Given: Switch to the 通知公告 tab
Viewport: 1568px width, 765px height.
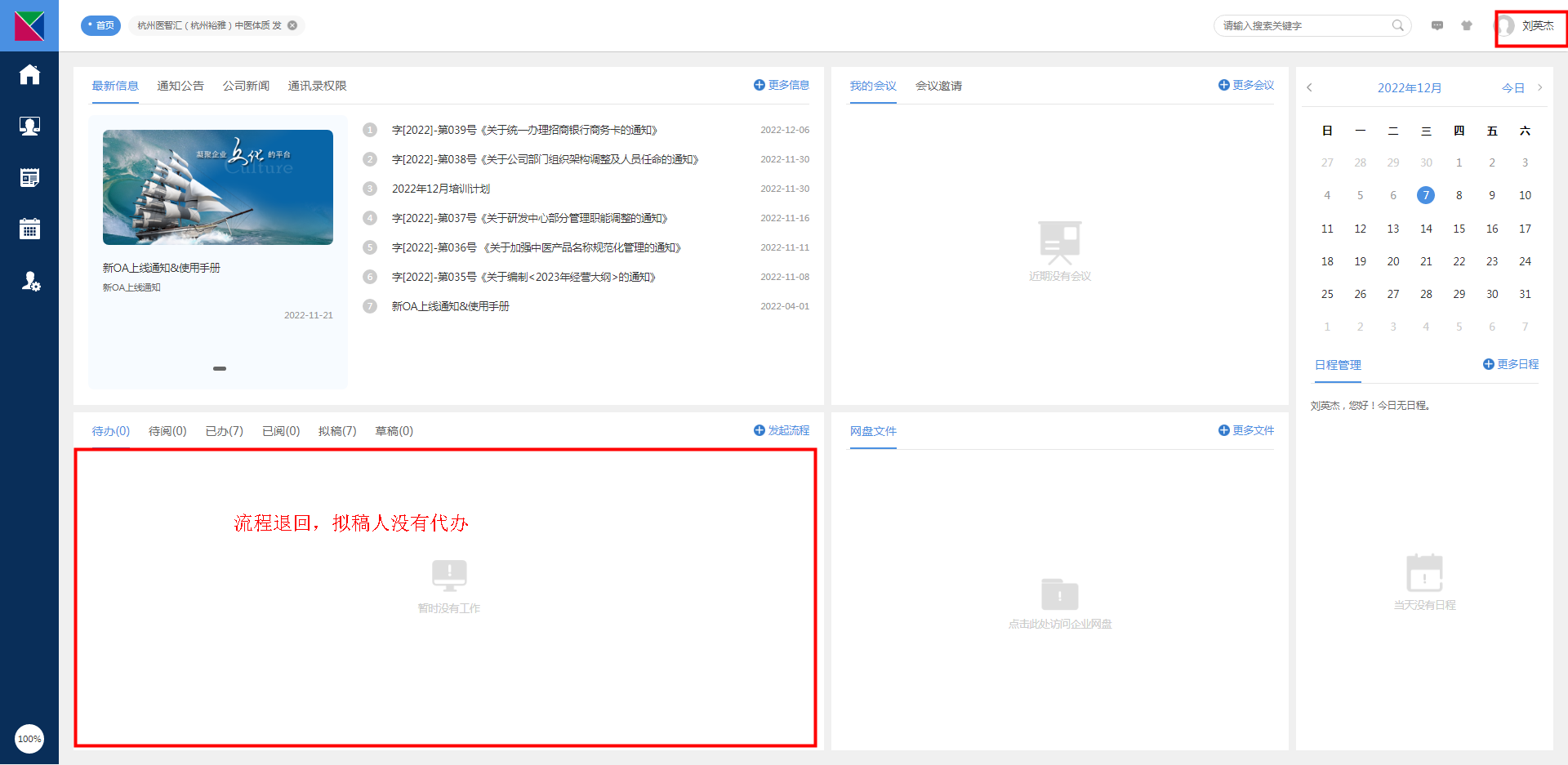Looking at the screenshot, I should 180,86.
